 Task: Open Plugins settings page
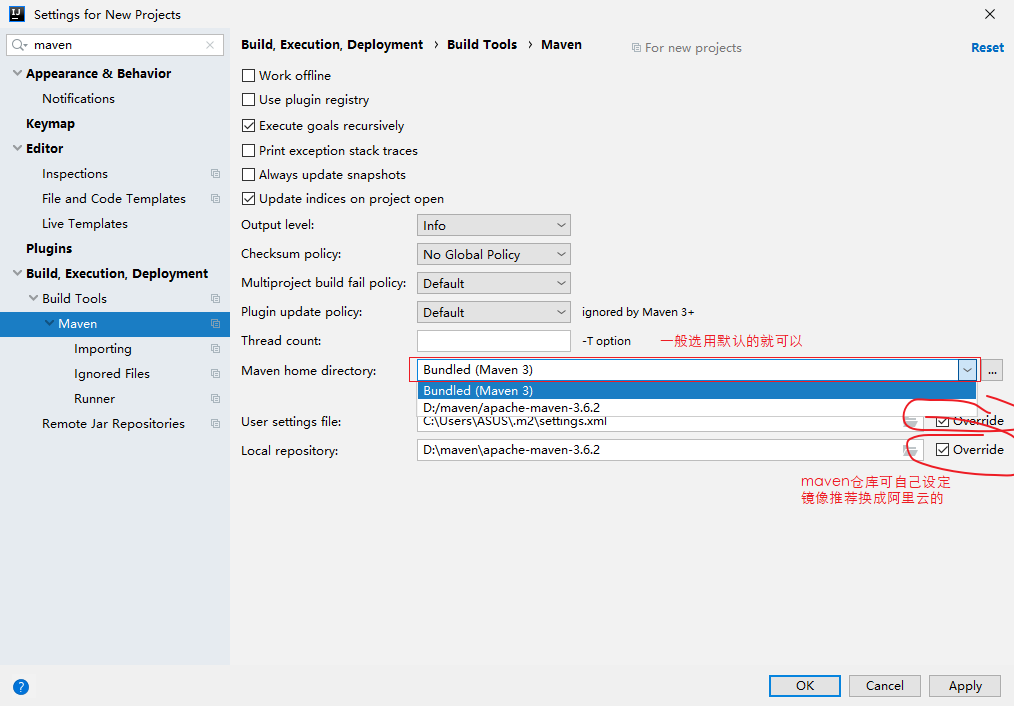(49, 248)
